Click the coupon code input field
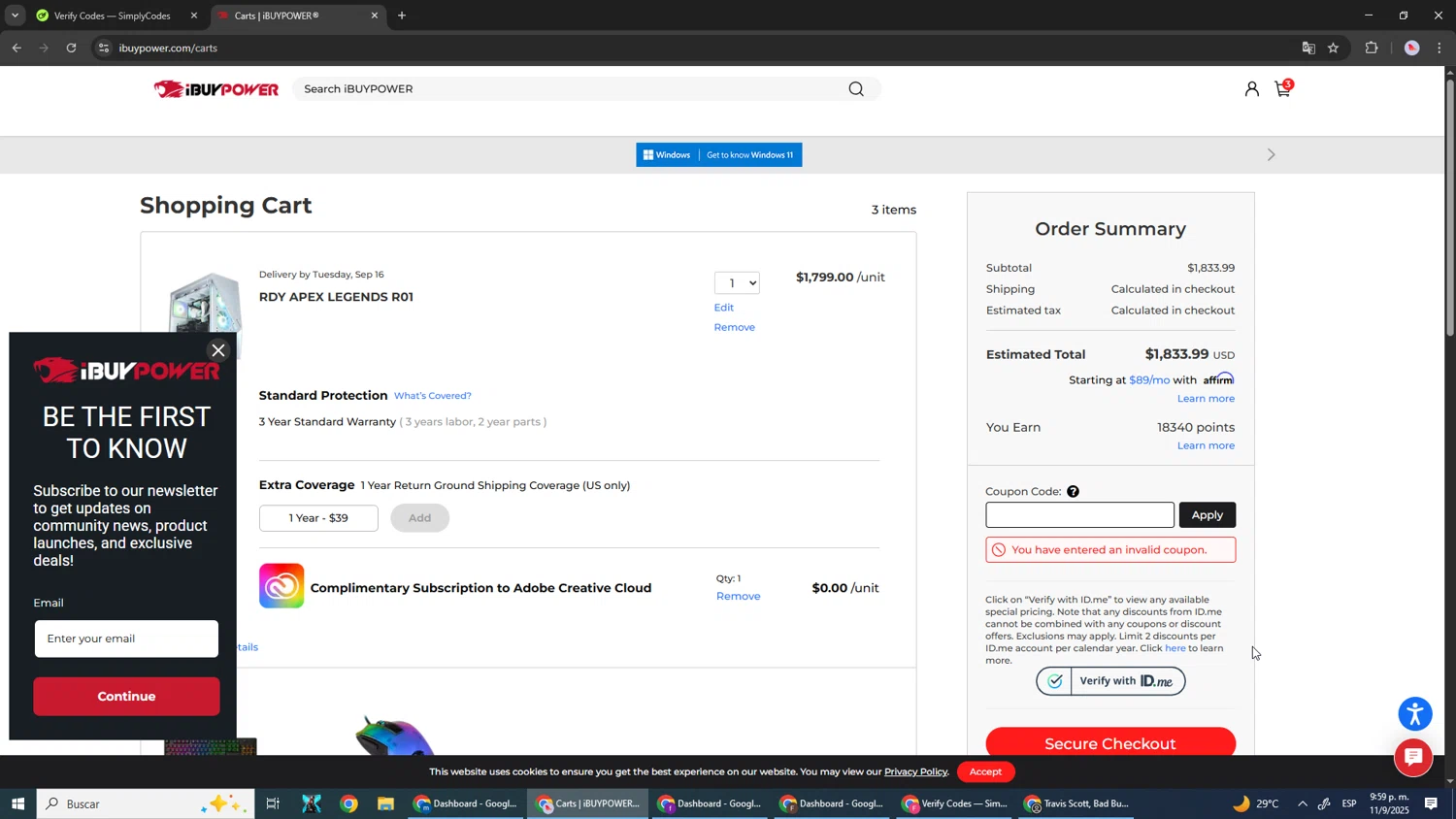Screen dimensions: 1456x819 point(1079,515)
